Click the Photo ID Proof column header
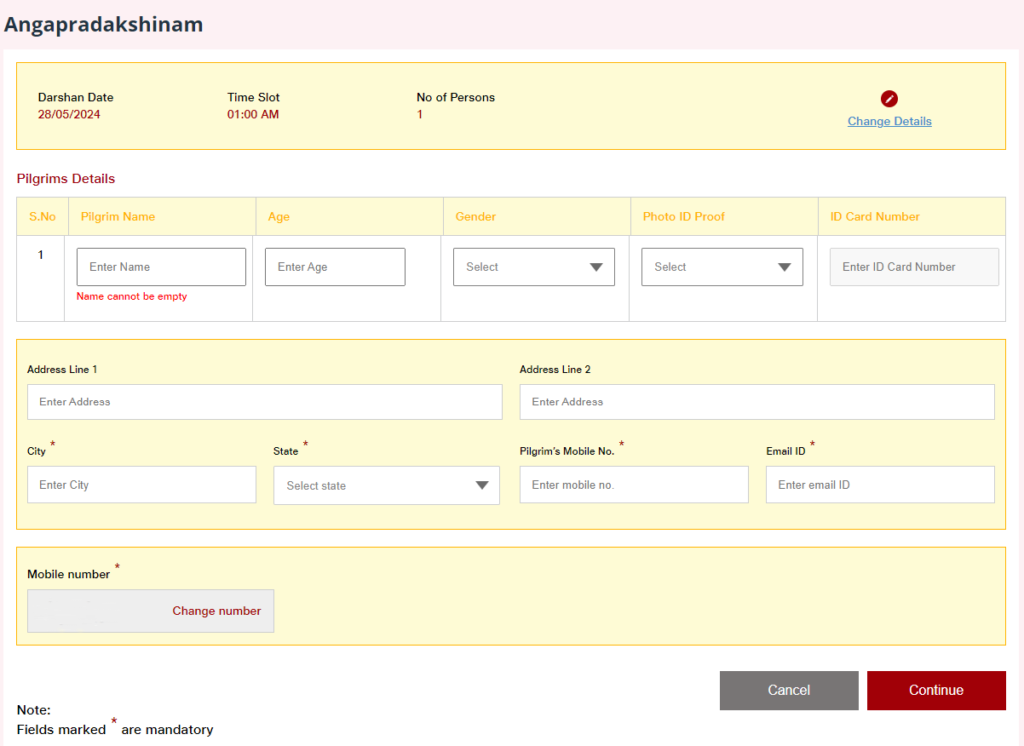 coord(684,216)
